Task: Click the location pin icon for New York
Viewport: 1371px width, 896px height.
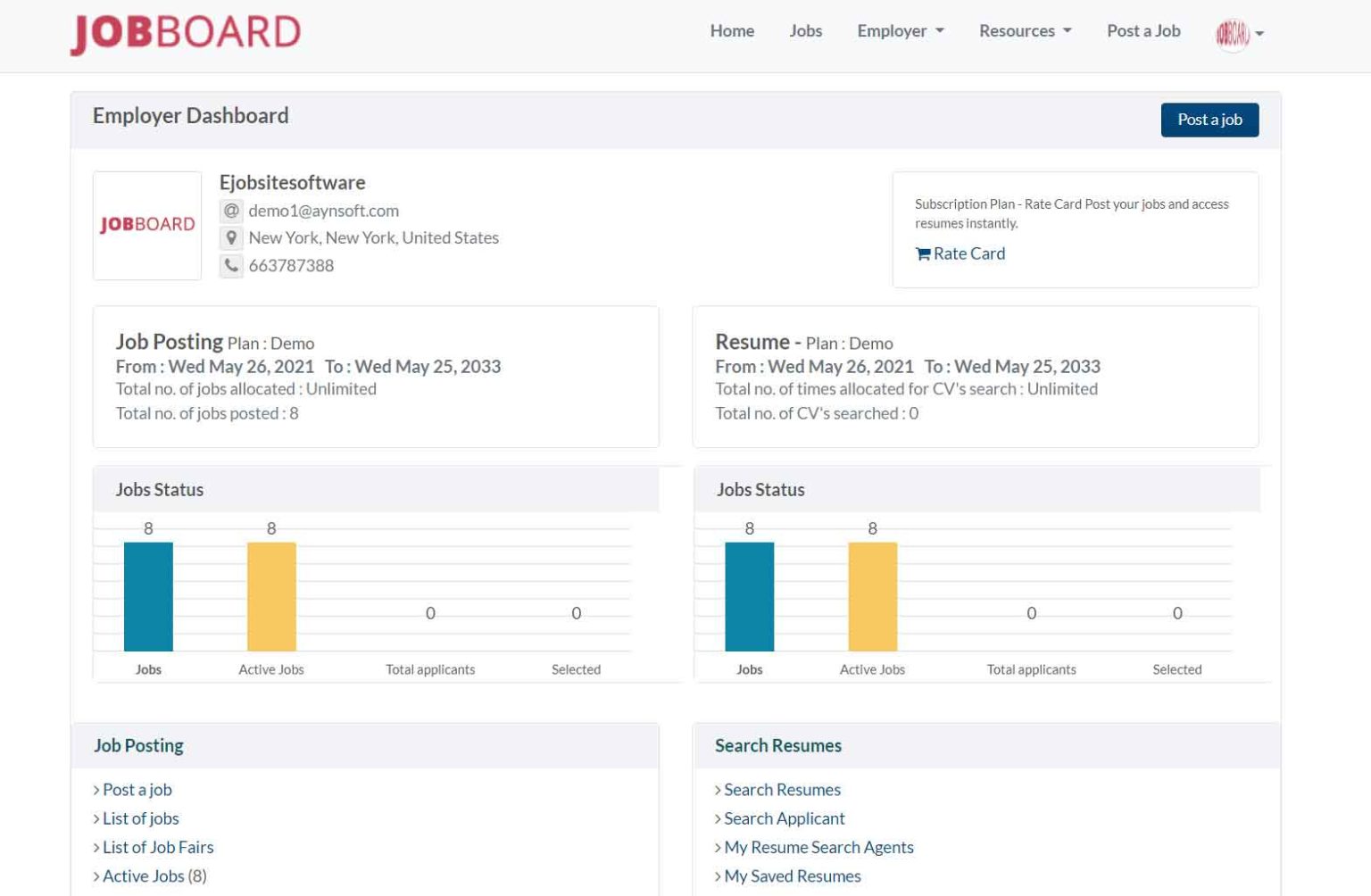Action: (231, 237)
